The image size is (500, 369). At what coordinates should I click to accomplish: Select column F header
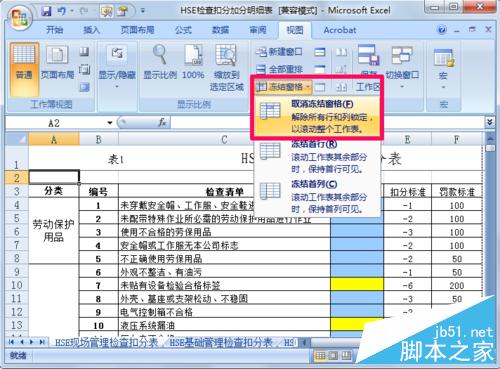tap(457, 139)
